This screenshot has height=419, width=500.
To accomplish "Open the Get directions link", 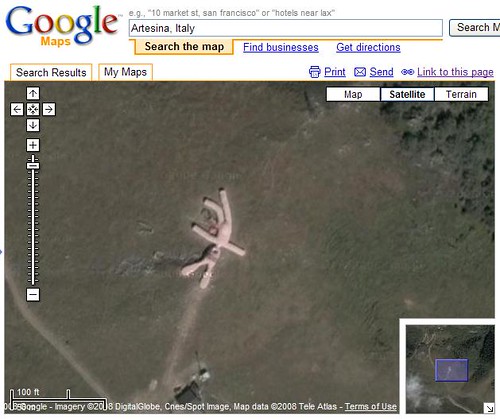I will [368, 47].
